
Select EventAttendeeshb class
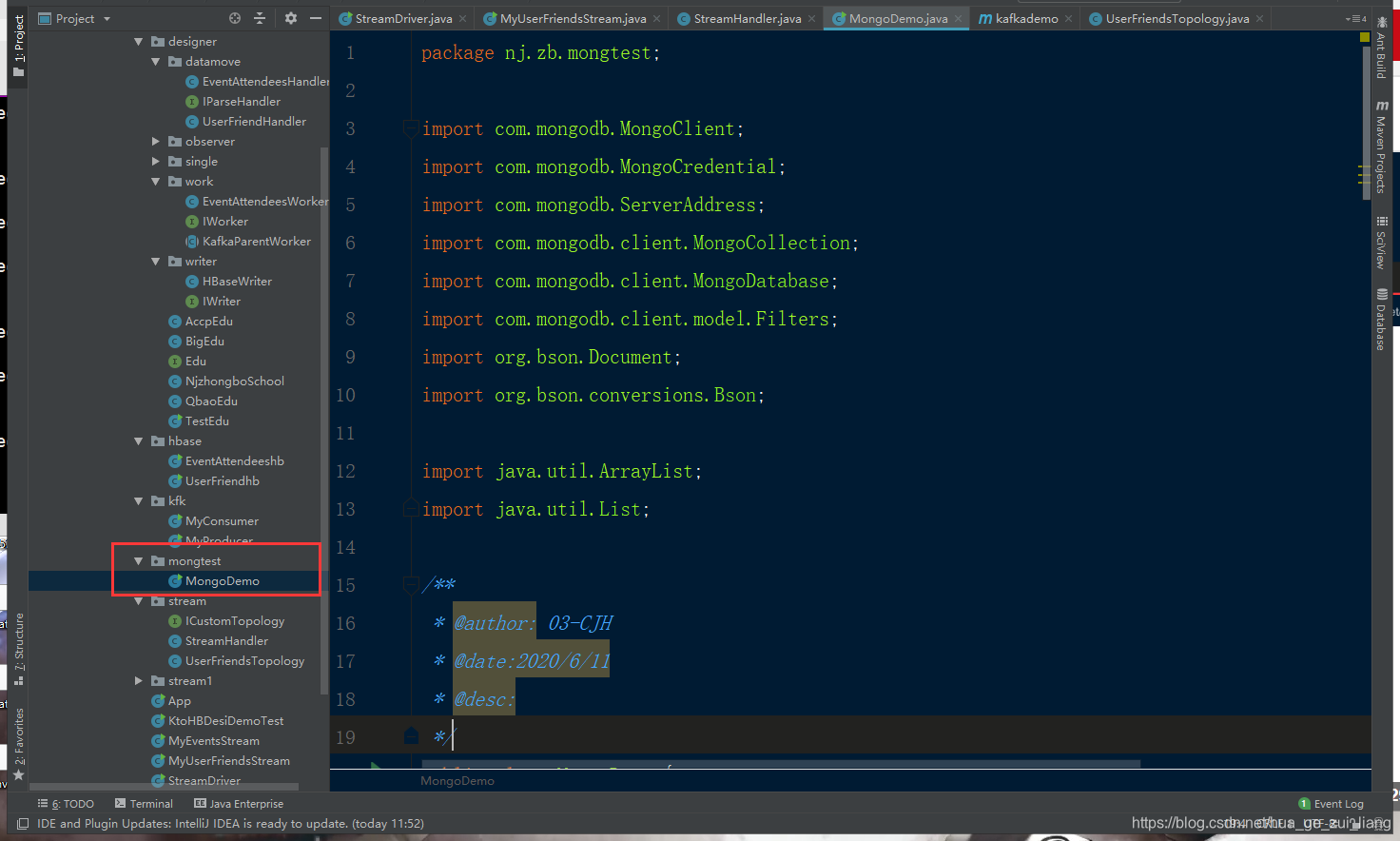pyautogui.click(x=226, y=461)
